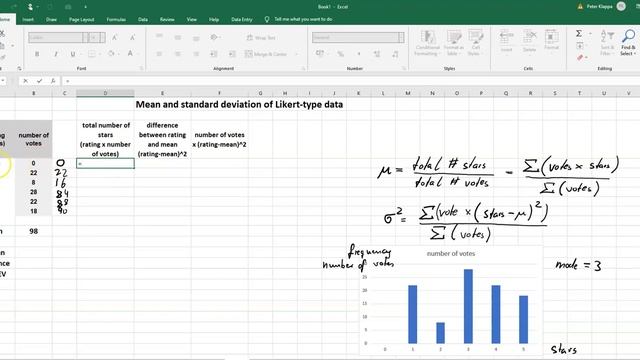This screenshot has width=640, height=360.
Task: Click the Insert Function fx icon
Action: click(x=53, y=81)
